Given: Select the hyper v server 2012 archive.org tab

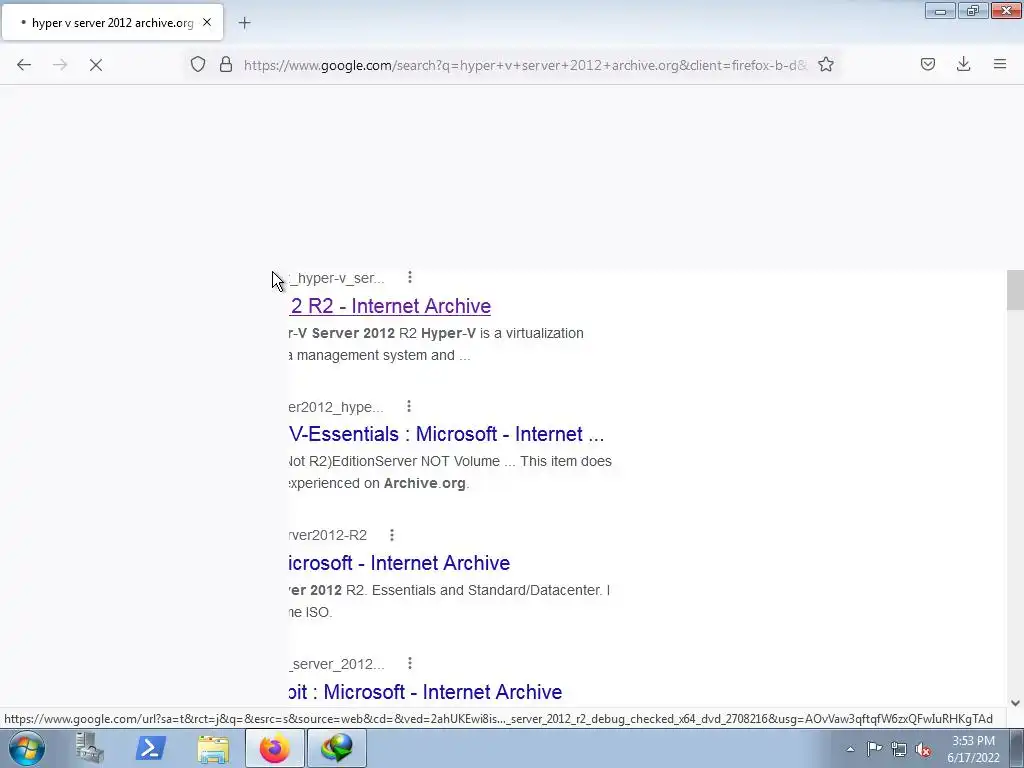Looking at the screenshot, I should (x=112, y=22).
